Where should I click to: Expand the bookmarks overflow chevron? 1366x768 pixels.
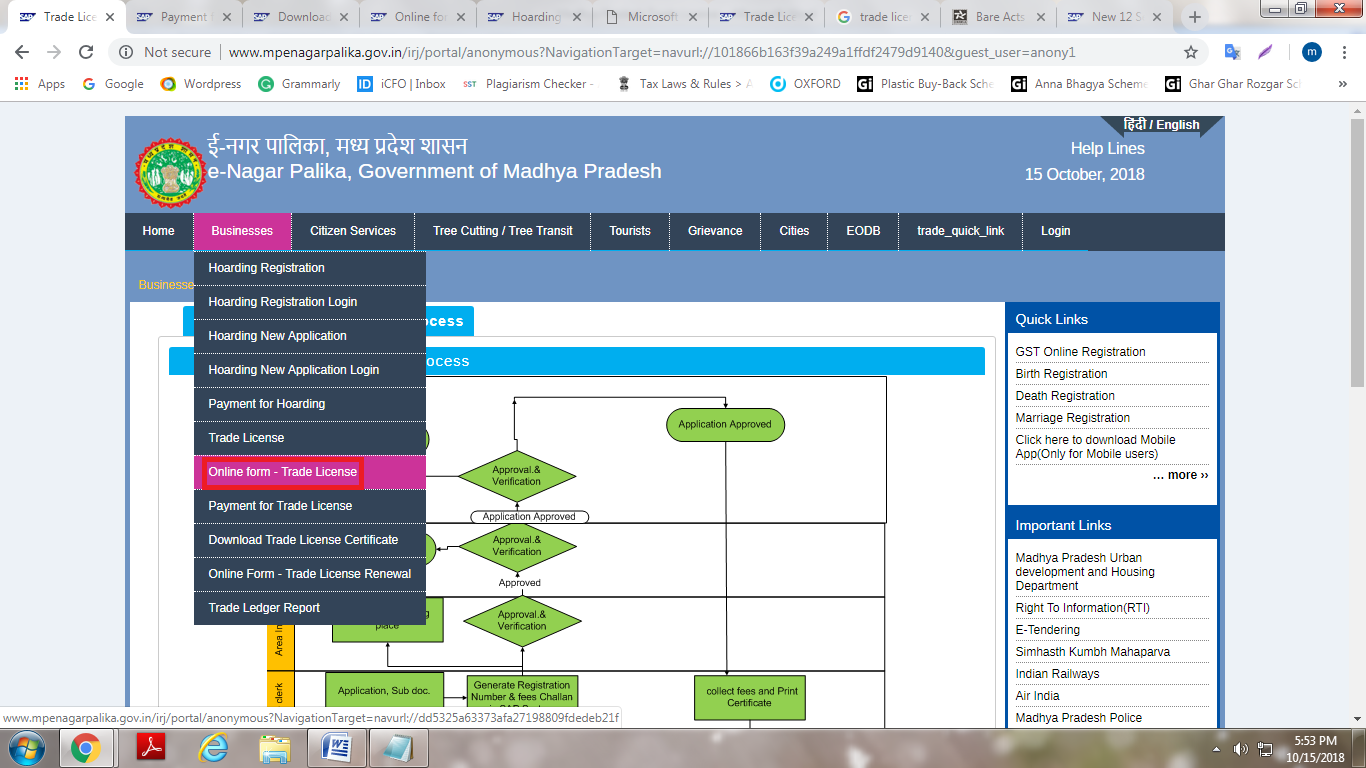(x=1343, y=84)
